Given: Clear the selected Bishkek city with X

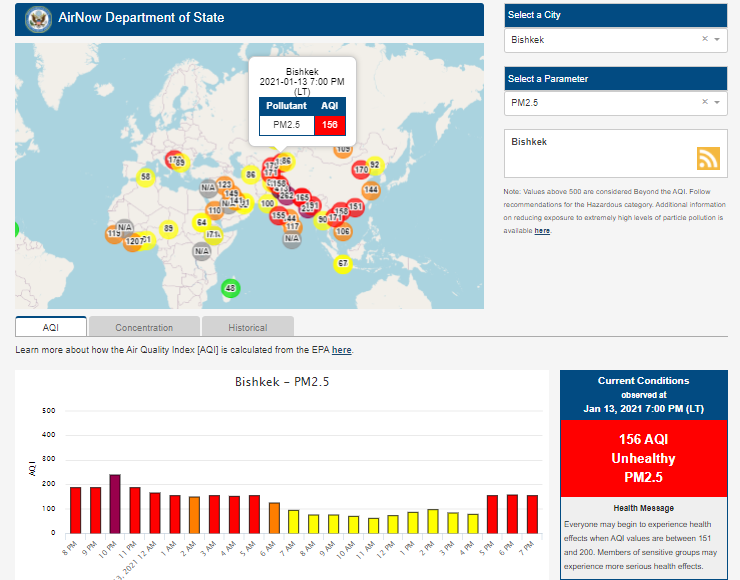Looking at the screenshot, I should [x=704, y=39].
